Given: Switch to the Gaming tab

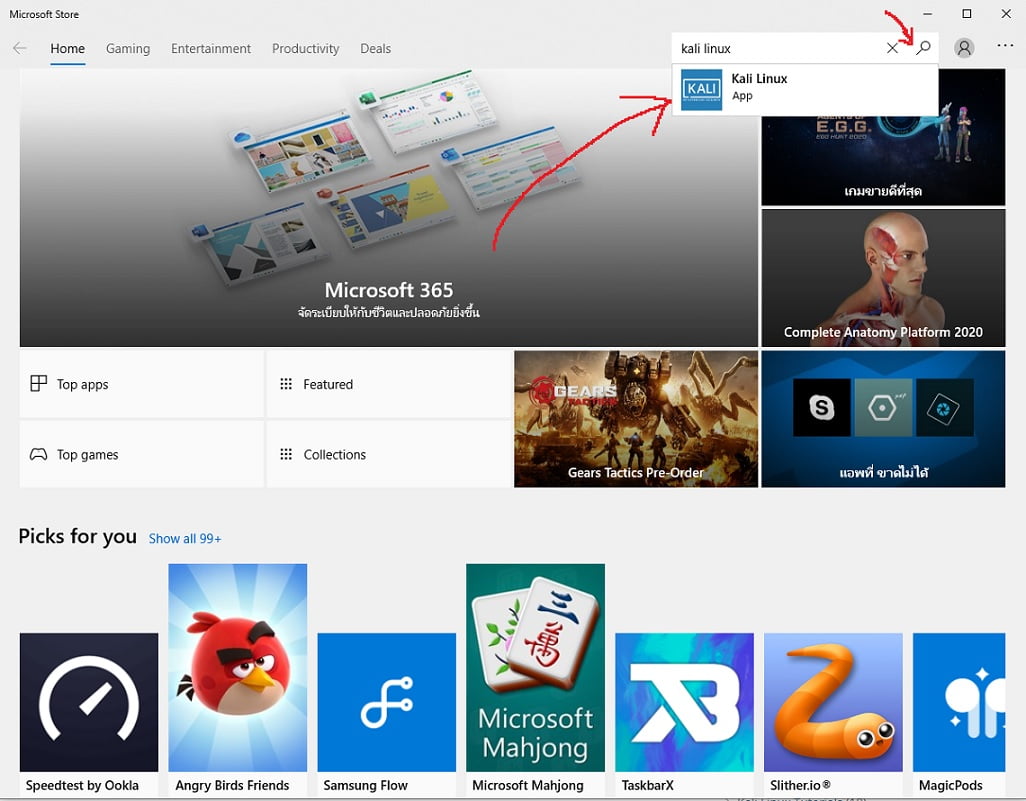Looking at the screenshot, I should tap(128, 49).
